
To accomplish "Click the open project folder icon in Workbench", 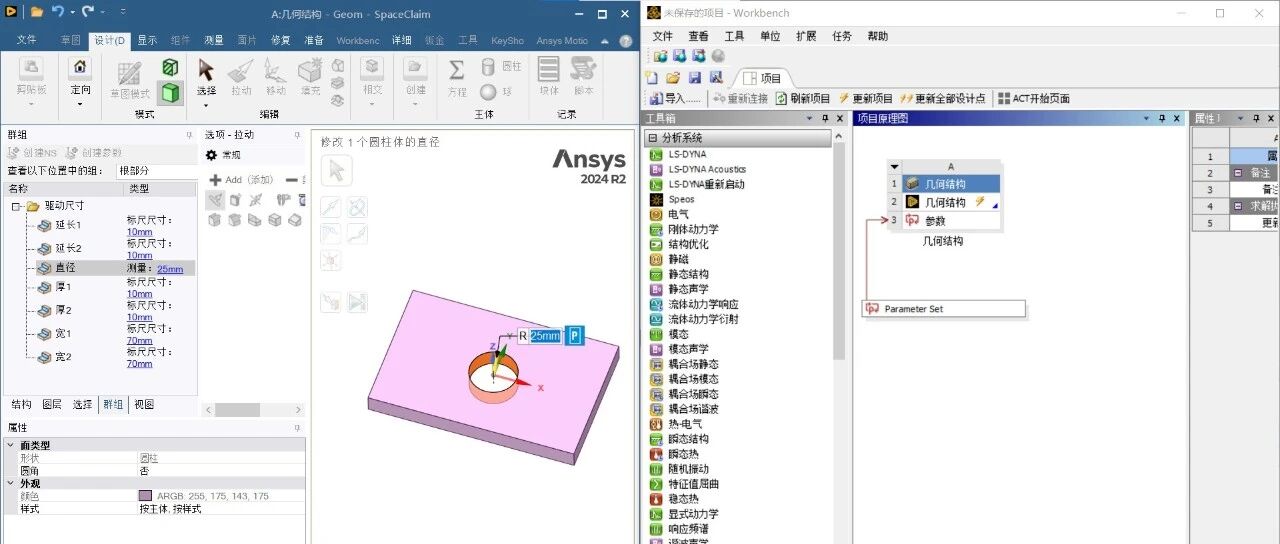I will pos(673,77).
